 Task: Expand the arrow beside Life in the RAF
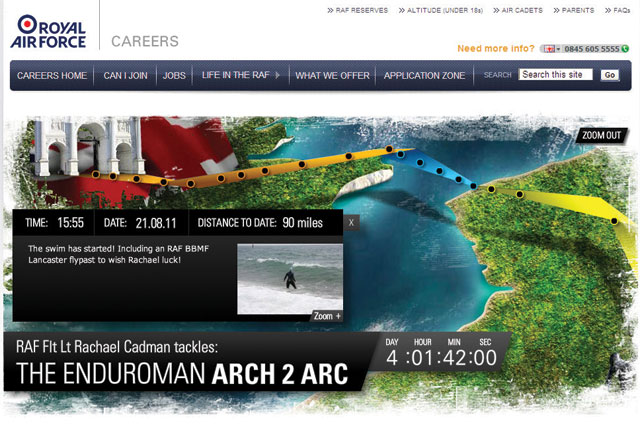click(278, 75)
